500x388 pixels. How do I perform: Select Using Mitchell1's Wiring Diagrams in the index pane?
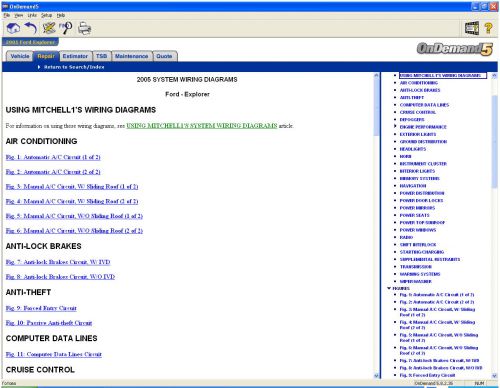(443, 76)
